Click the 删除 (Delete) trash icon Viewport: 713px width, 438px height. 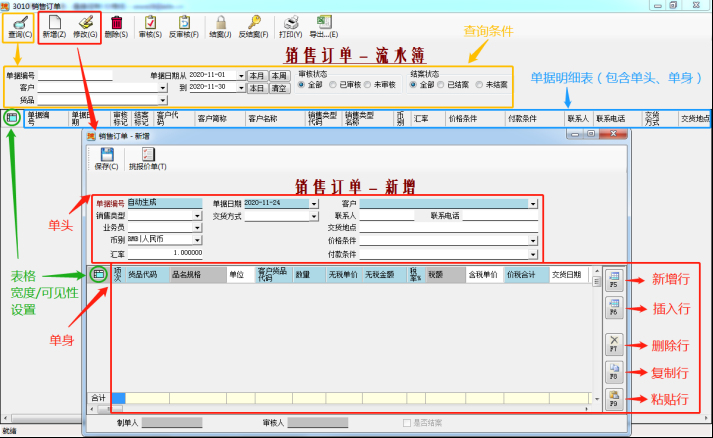[118, 21]
